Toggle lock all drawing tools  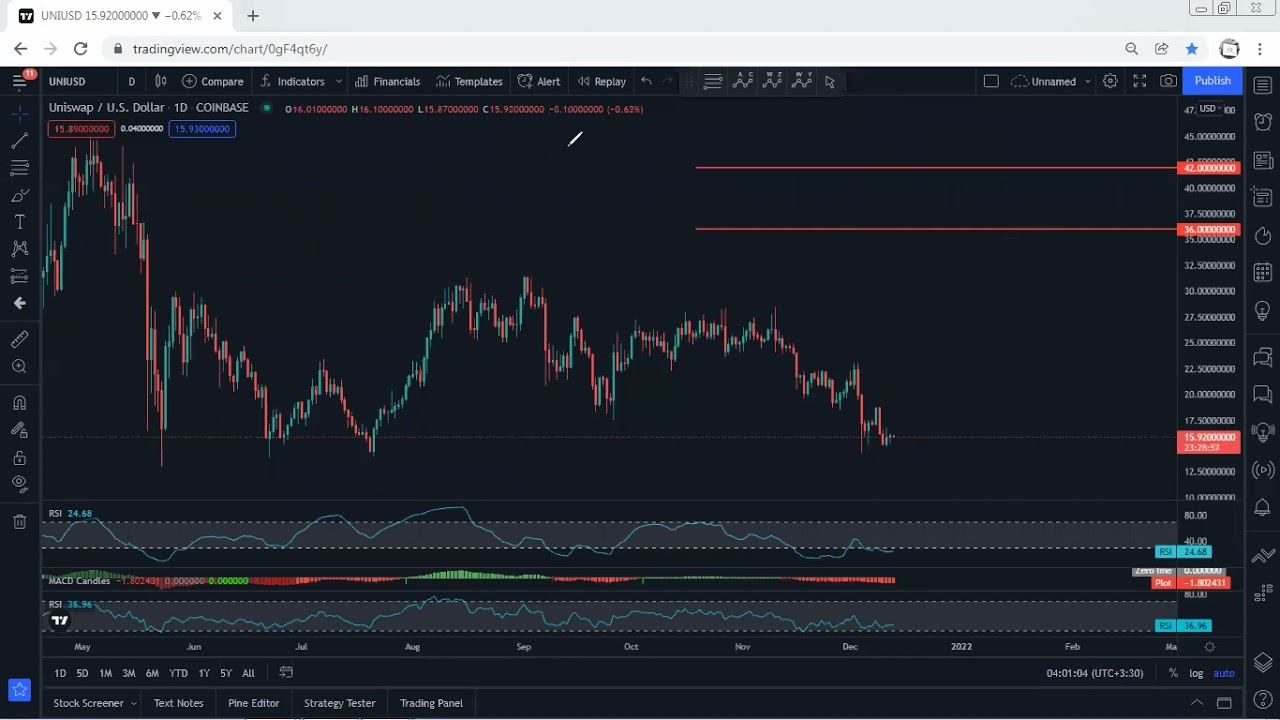tap(19, 457)
